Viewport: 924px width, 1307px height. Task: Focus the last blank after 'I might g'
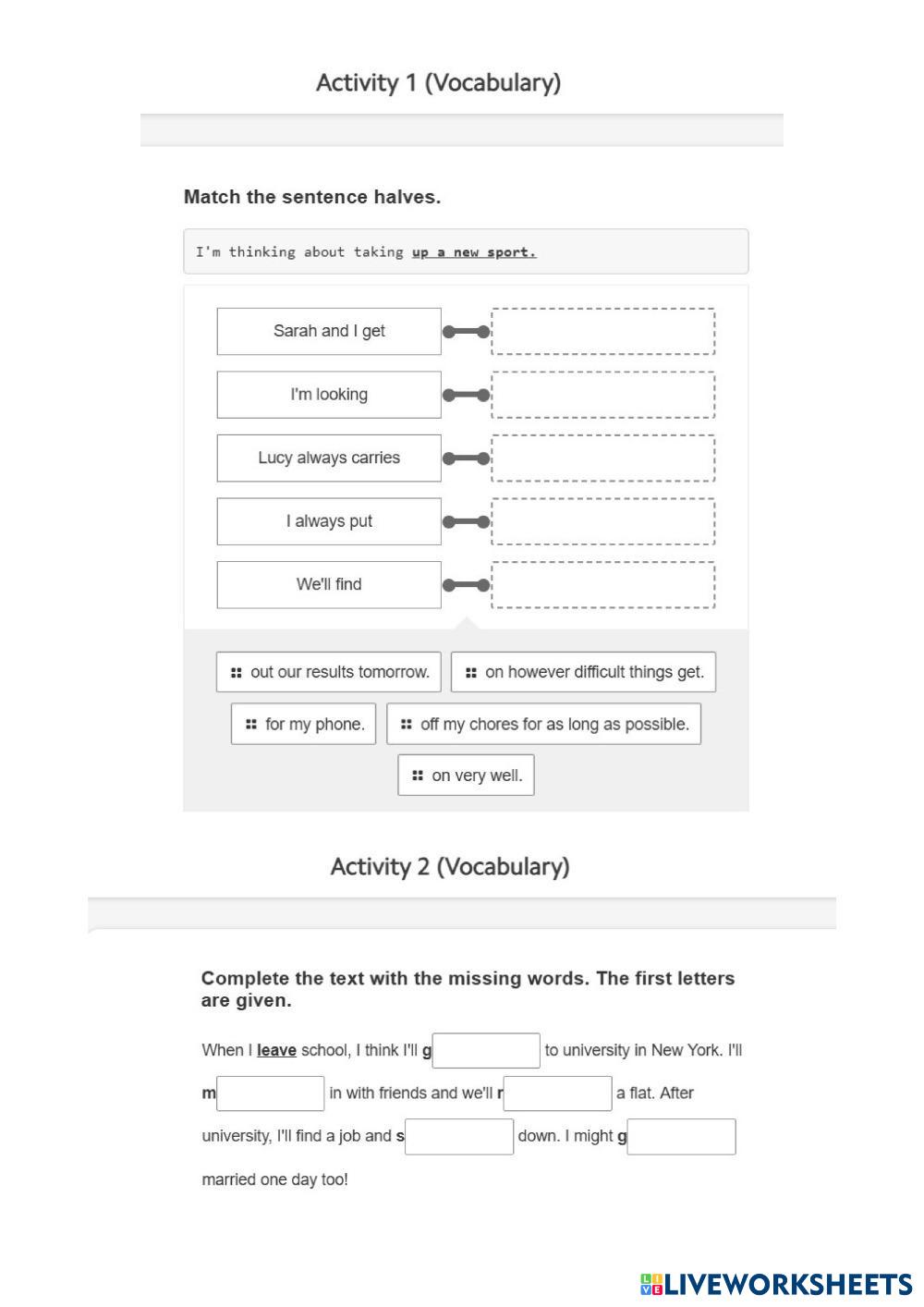click(682, 1137)
